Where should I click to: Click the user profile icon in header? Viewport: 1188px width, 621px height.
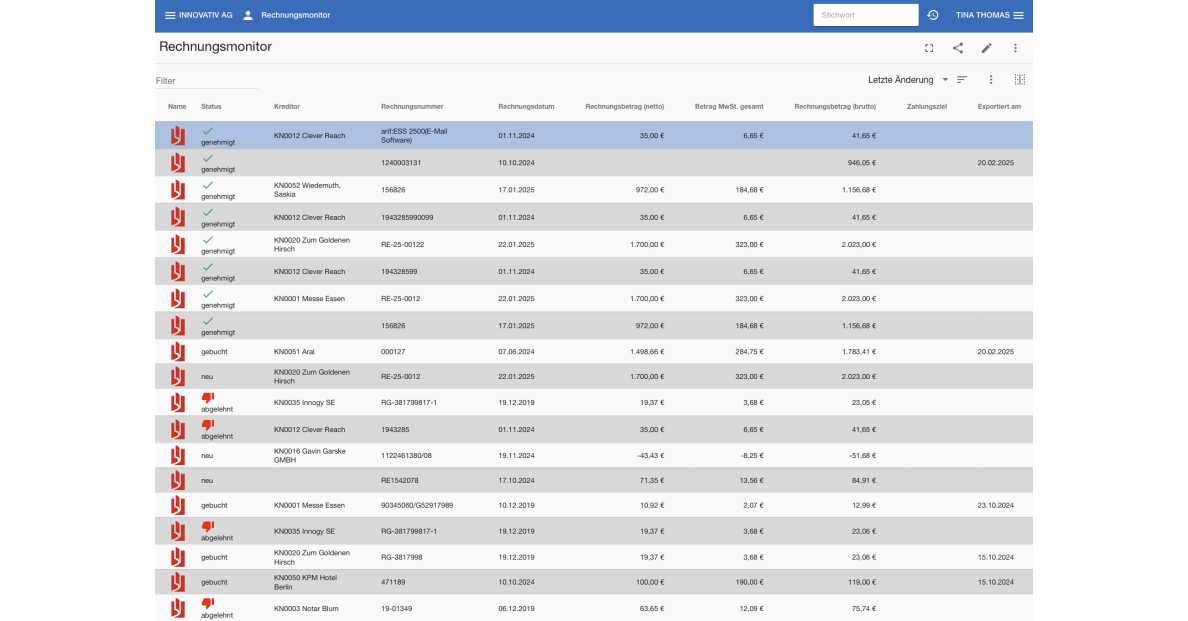coord(248,15)
